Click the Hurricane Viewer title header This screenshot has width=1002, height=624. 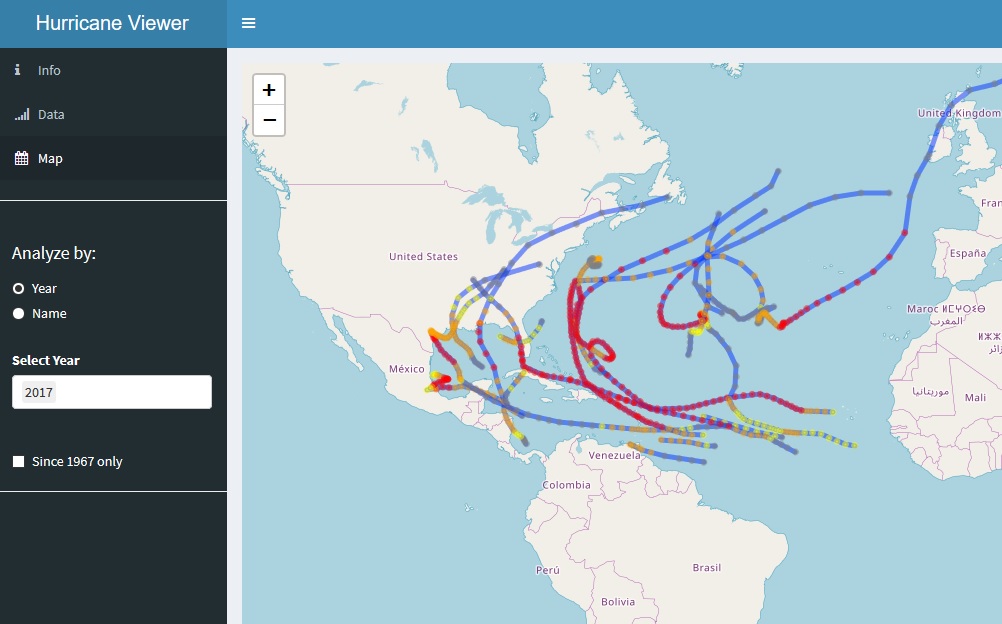(113, 23)
